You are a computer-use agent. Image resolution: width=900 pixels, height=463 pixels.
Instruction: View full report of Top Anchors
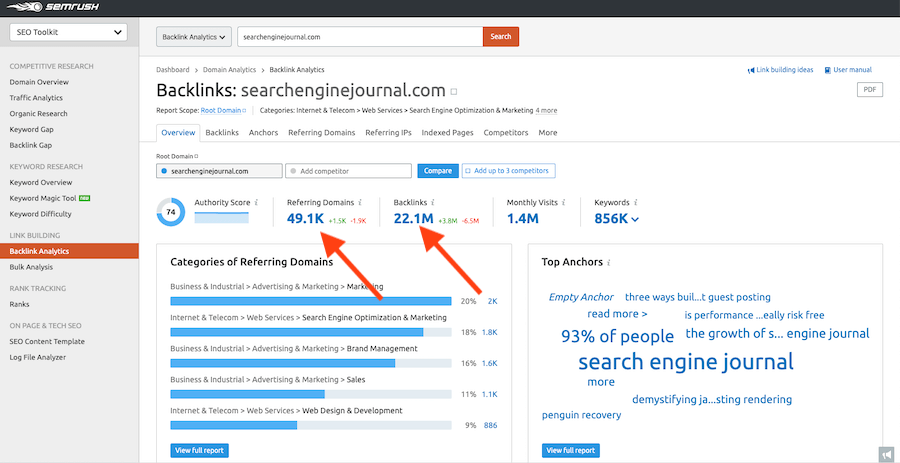[x=571, y=450]
